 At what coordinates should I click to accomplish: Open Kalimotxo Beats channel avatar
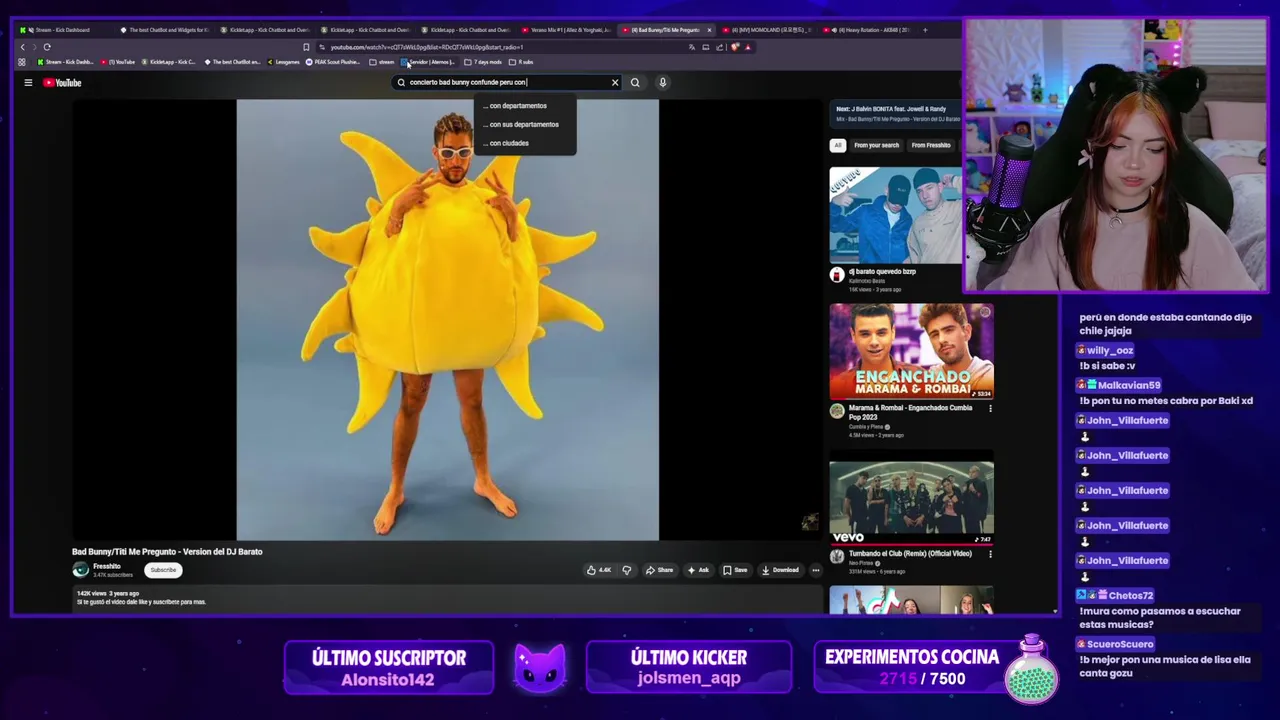[x=837, y=274]
